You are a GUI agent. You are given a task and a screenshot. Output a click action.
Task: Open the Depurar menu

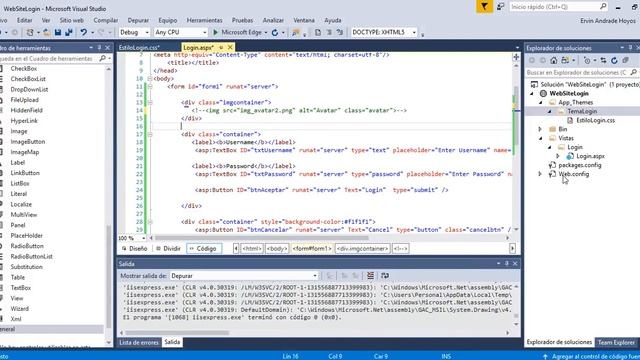coord(138,20)
